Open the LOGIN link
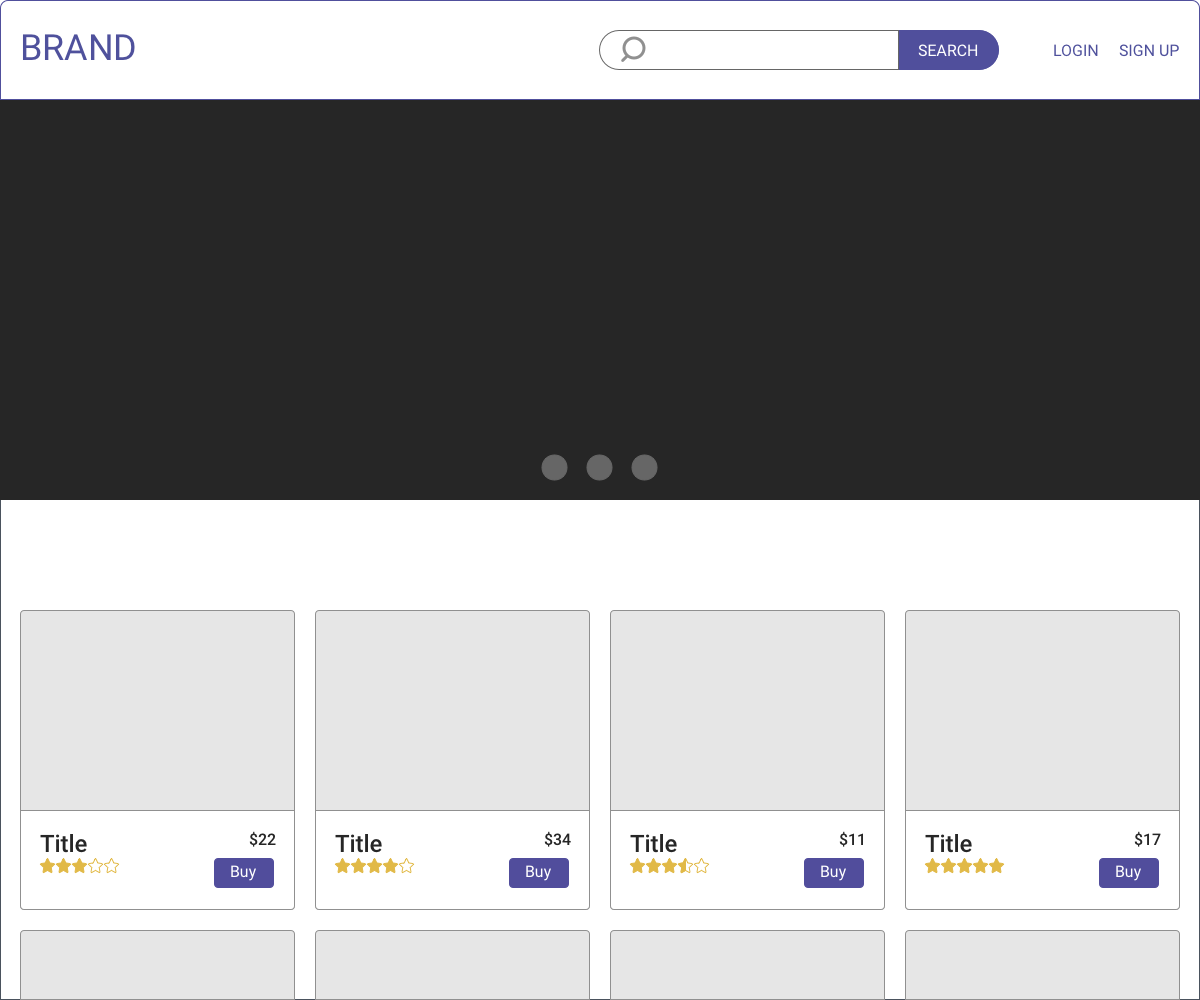The width and height of the screenshot is (1200, 1000). point(1075,50)
